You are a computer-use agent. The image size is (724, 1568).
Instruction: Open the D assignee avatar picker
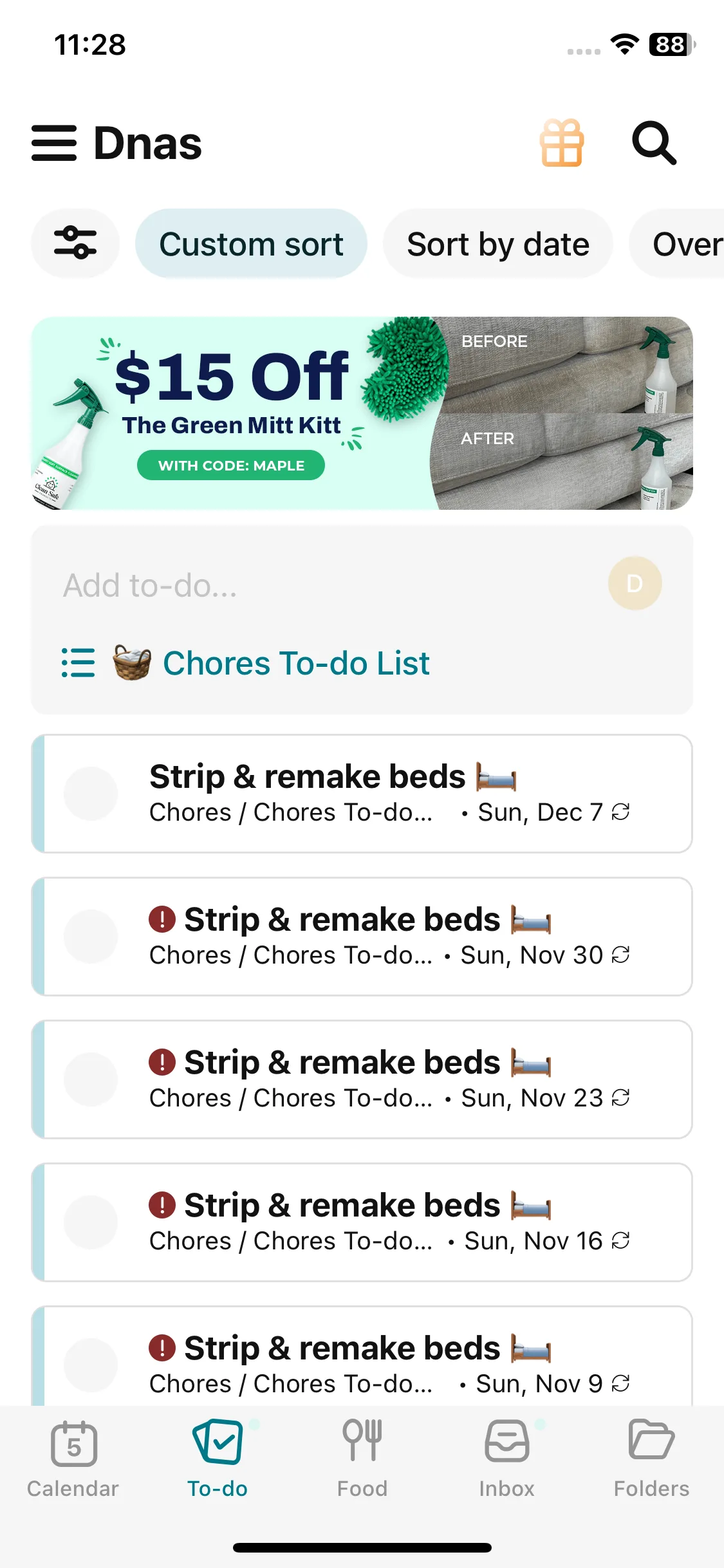tap(635, 583)
